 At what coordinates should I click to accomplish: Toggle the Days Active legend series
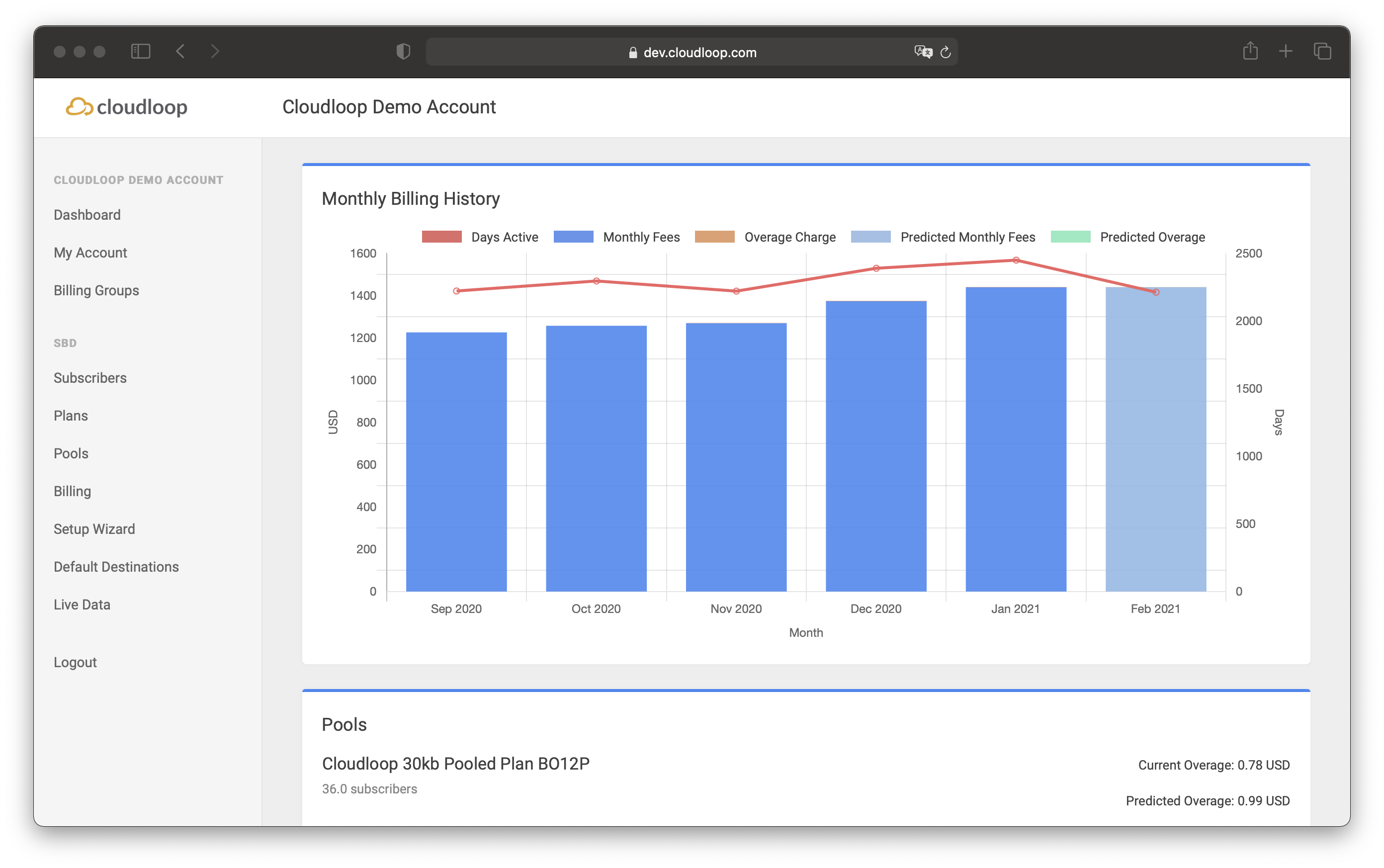(480, 237)
